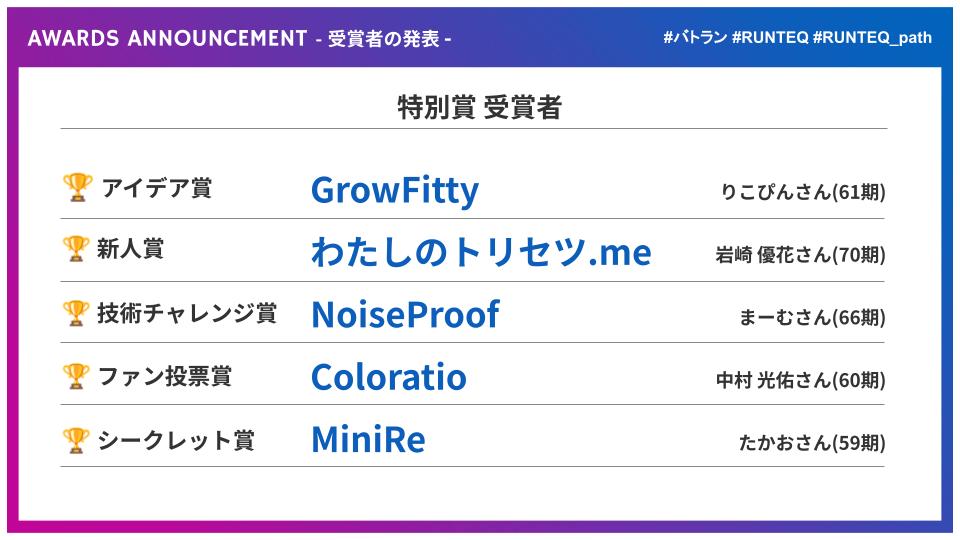Click the trophy icon beside シークレット賞
960x540 pixels.
(x=76, y=440)
